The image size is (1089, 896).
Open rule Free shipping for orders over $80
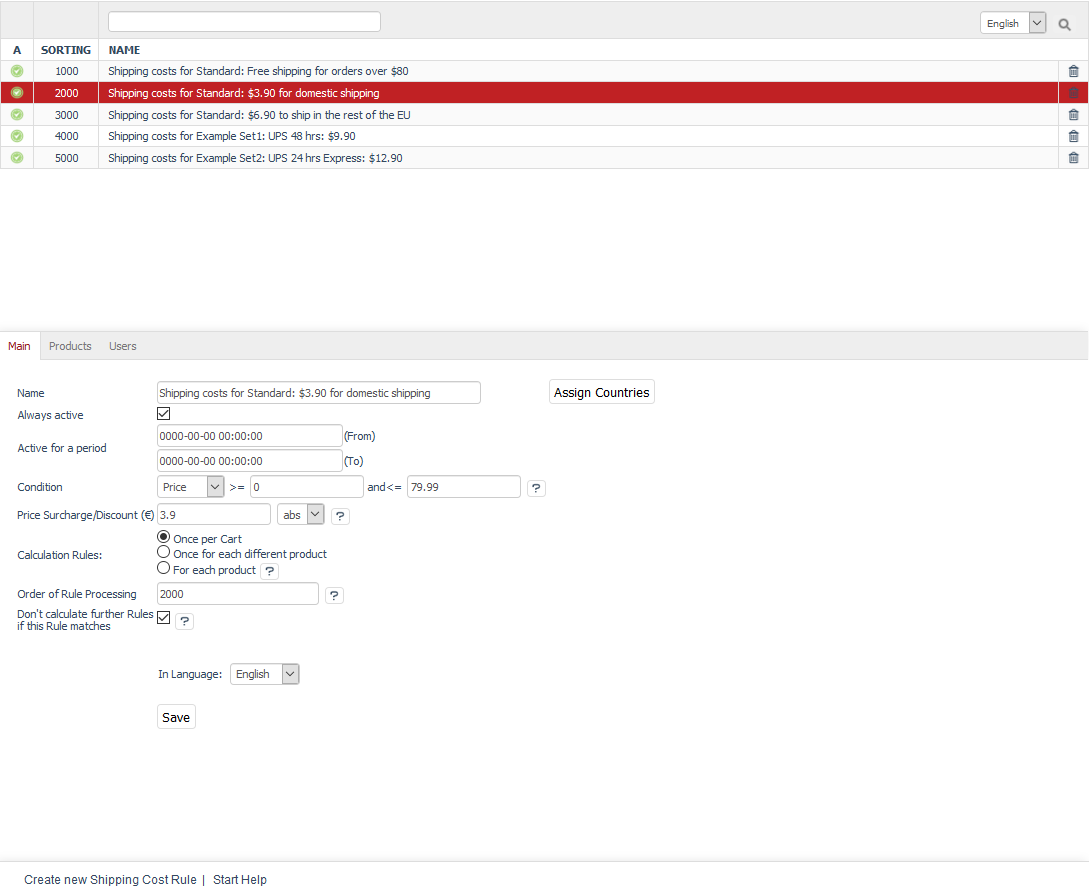tap(258, 71)
